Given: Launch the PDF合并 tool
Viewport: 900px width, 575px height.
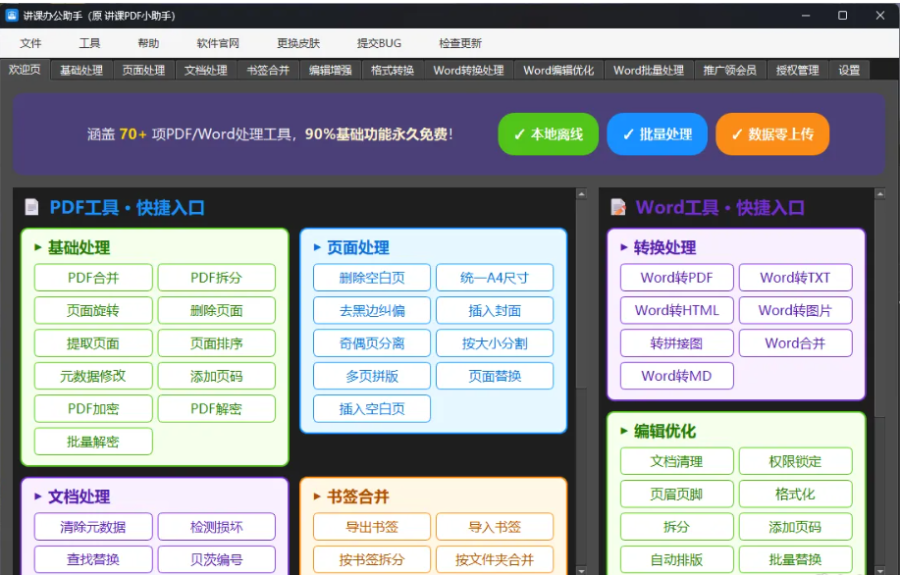Looking at the screenshot, I should [94, 278].
